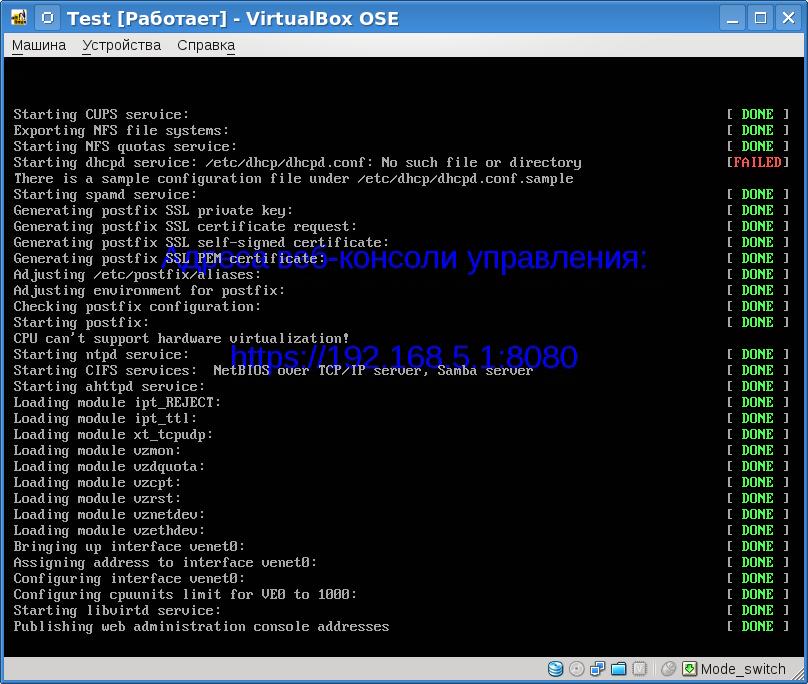Click the hardware virtualization chip icon
This screenshot has height=684, width=808.
639,669
